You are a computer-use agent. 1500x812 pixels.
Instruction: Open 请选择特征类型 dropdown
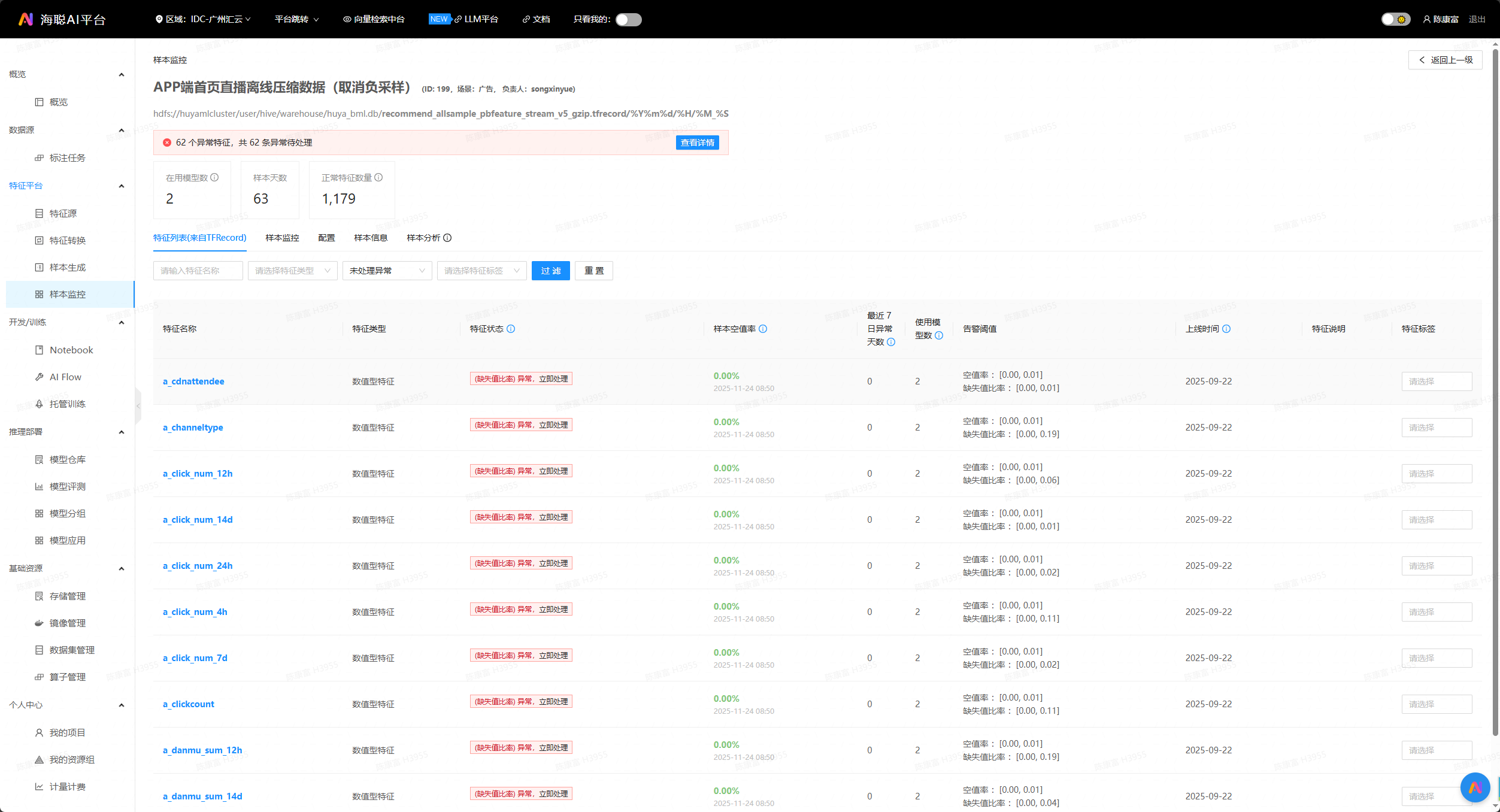292,271
